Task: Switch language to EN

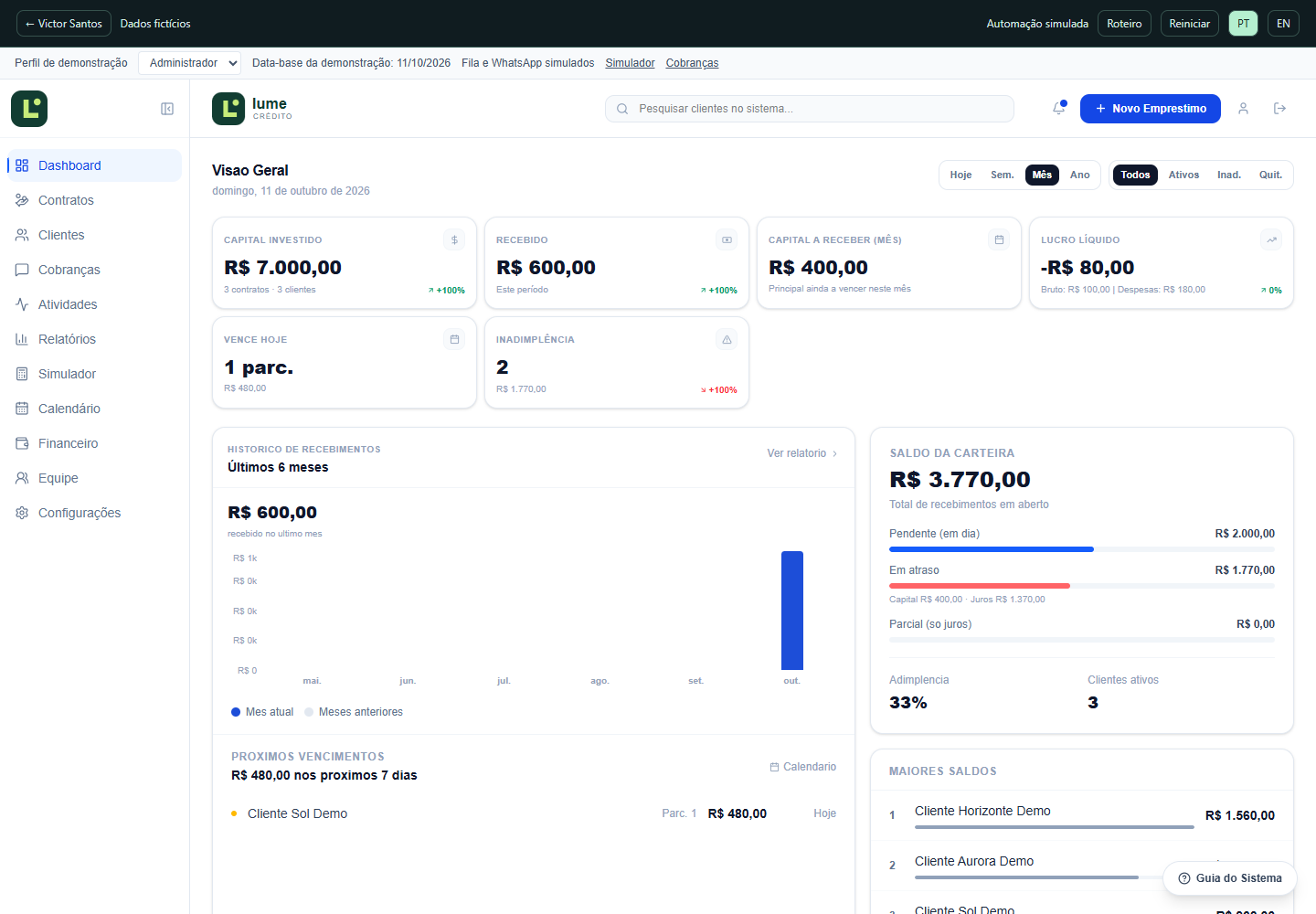Action: [1283, 24]
